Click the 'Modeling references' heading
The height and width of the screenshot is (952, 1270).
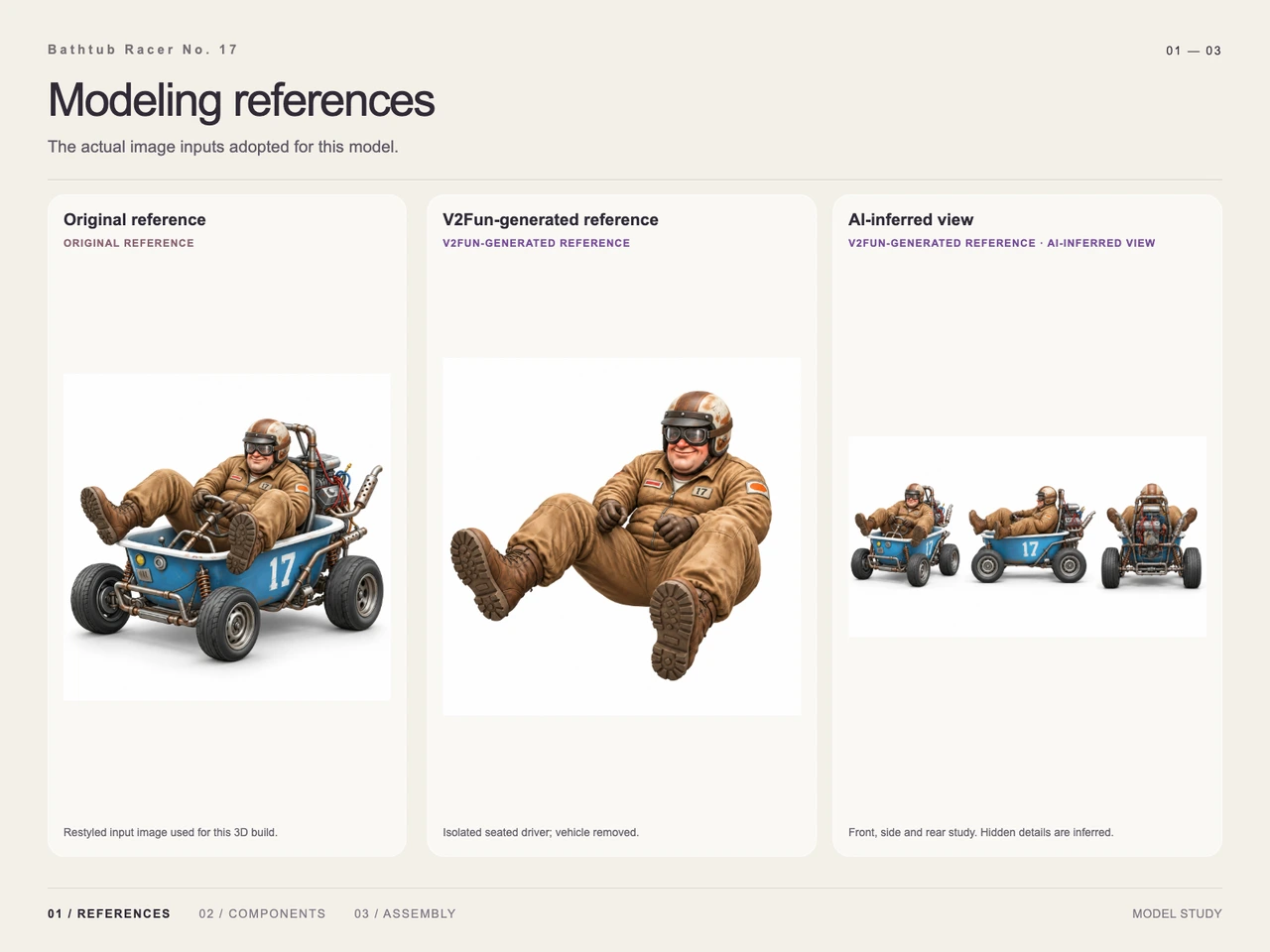tap(241, 100)
